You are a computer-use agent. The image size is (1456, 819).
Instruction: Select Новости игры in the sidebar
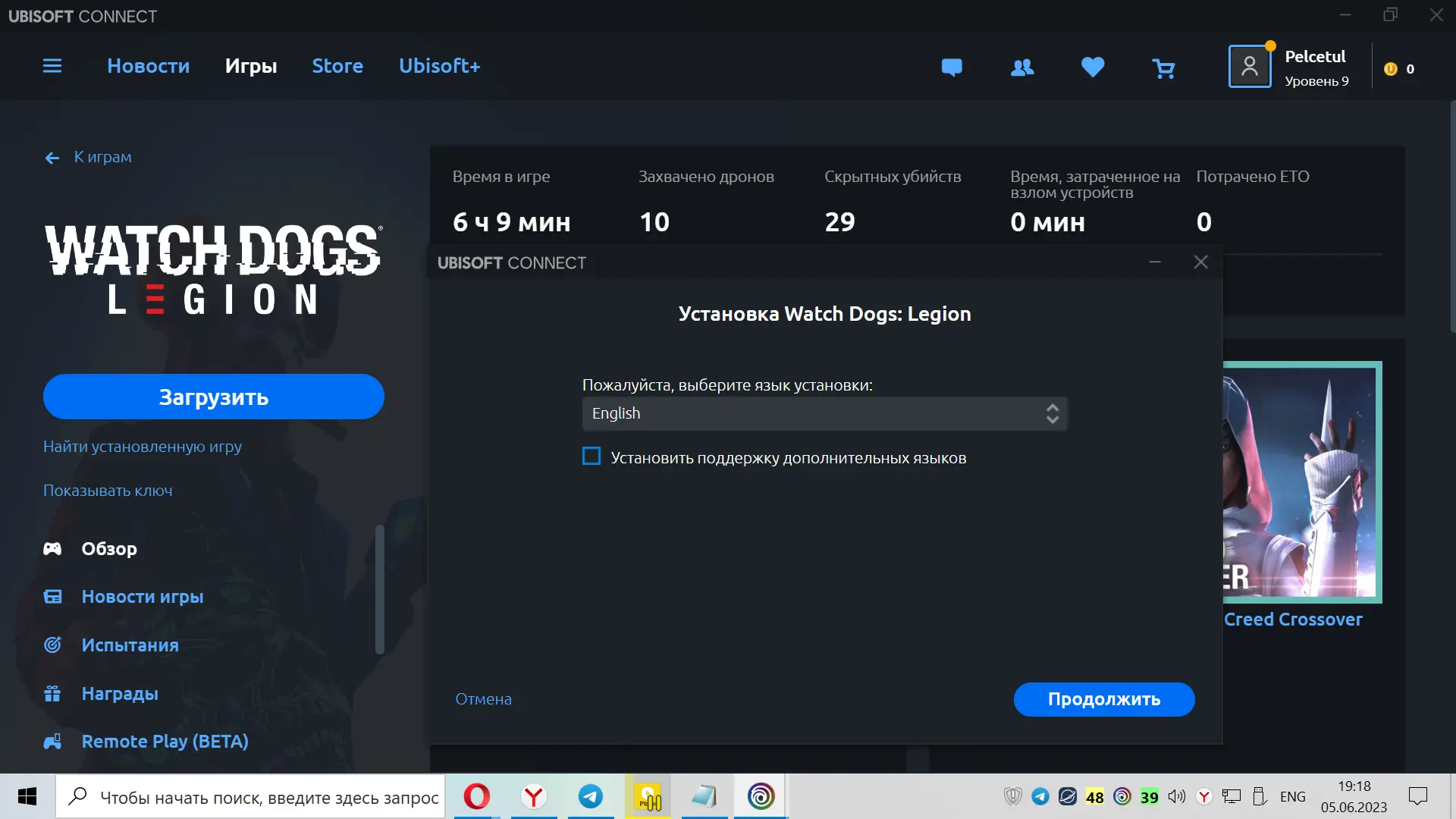tap(143, 597)
